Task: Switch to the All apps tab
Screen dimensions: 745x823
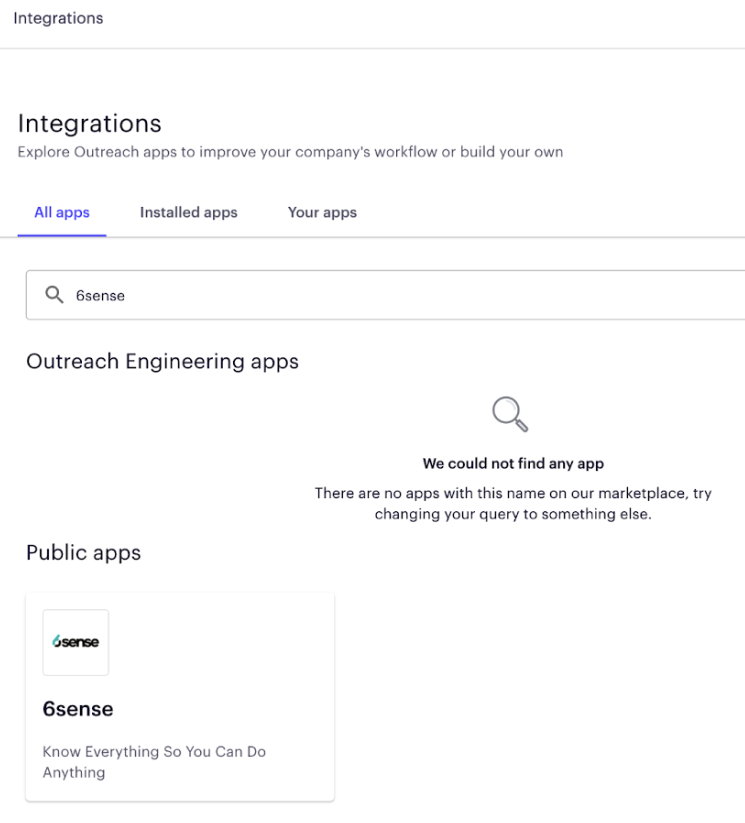Action: (62, 213)
